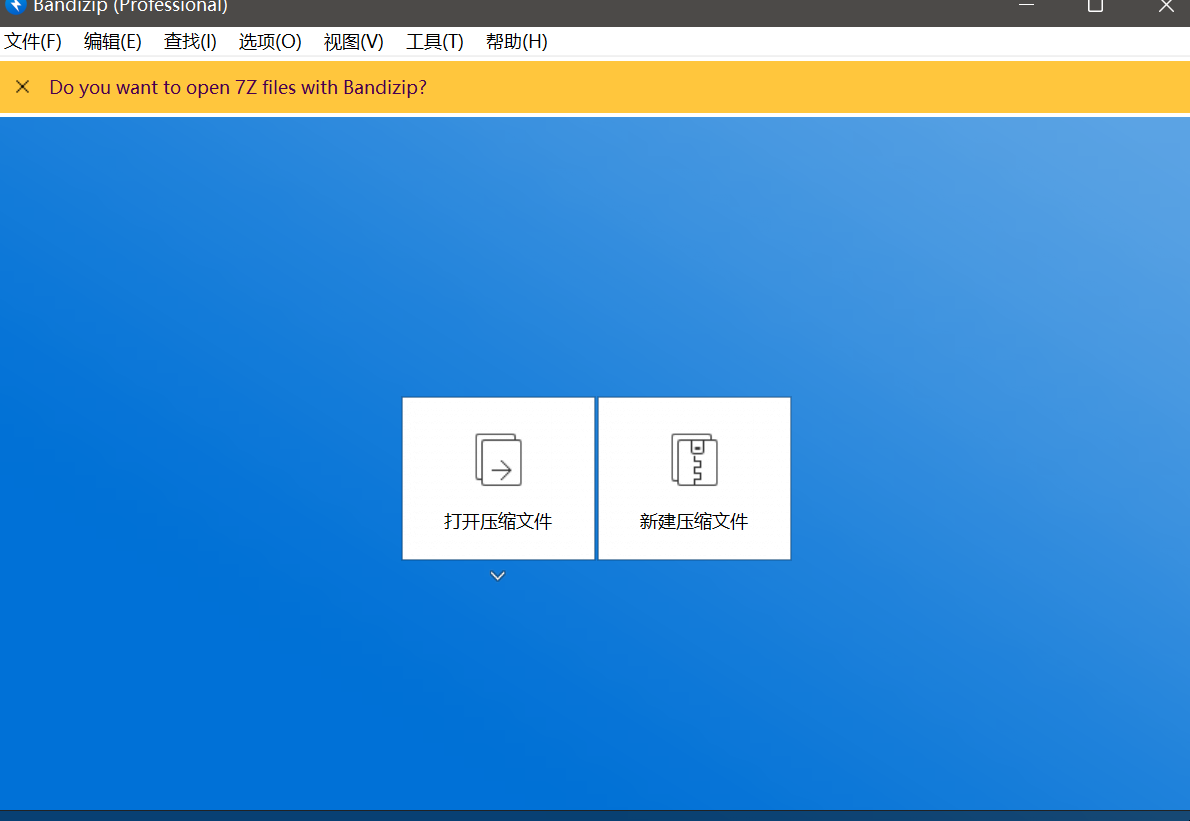The image size is (1190, 821).
Task: Click the new archive zipper icon
Action: click(694, 459)
